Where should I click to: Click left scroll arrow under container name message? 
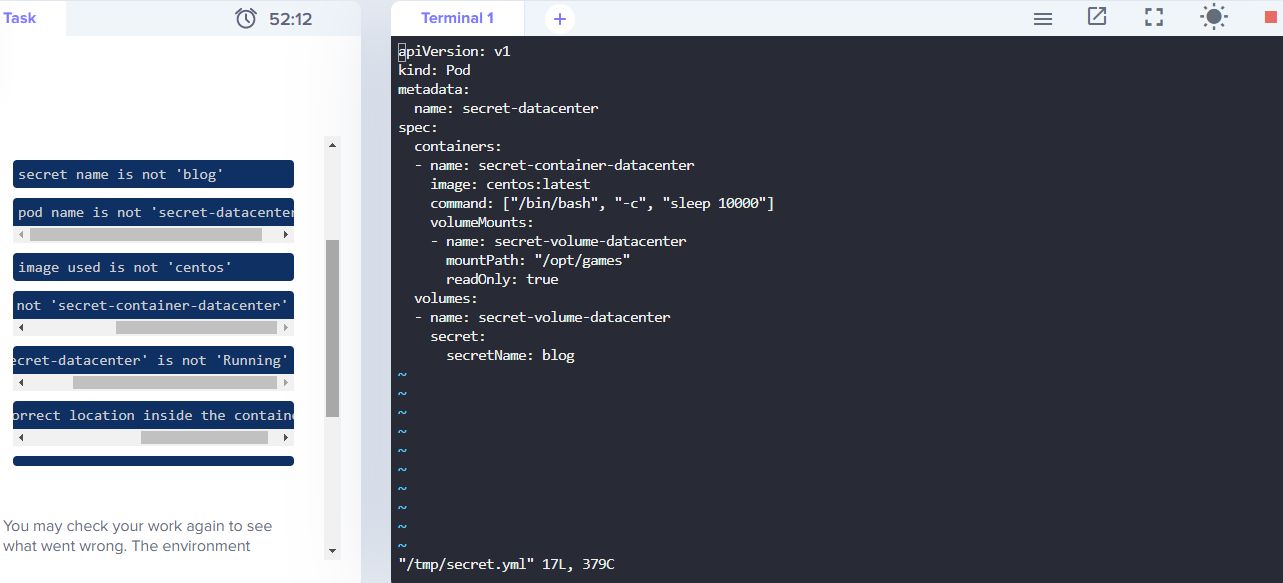(21, 328)
